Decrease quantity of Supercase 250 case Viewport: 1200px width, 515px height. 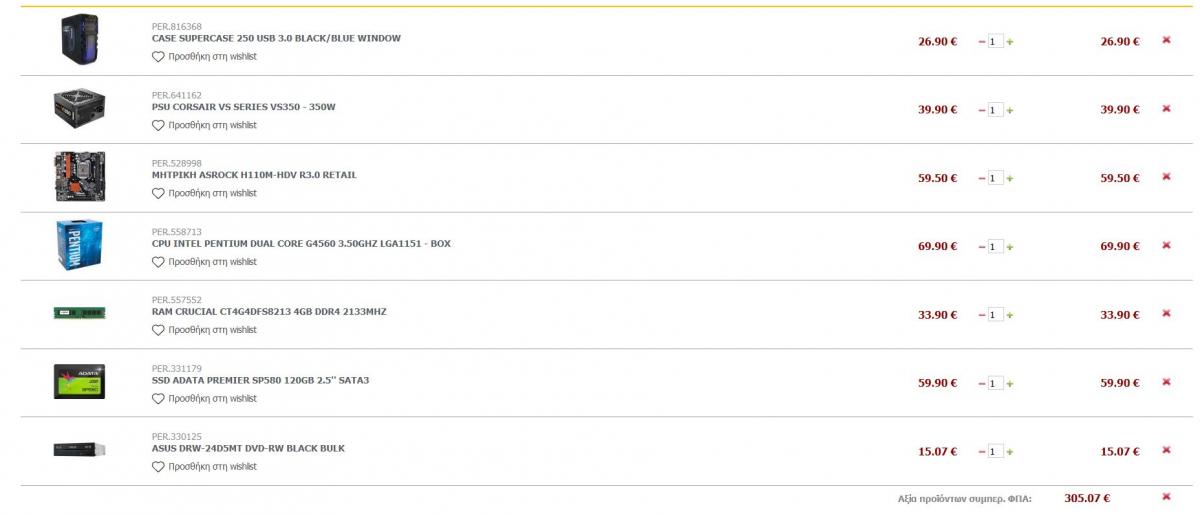(x=981, y=42)
